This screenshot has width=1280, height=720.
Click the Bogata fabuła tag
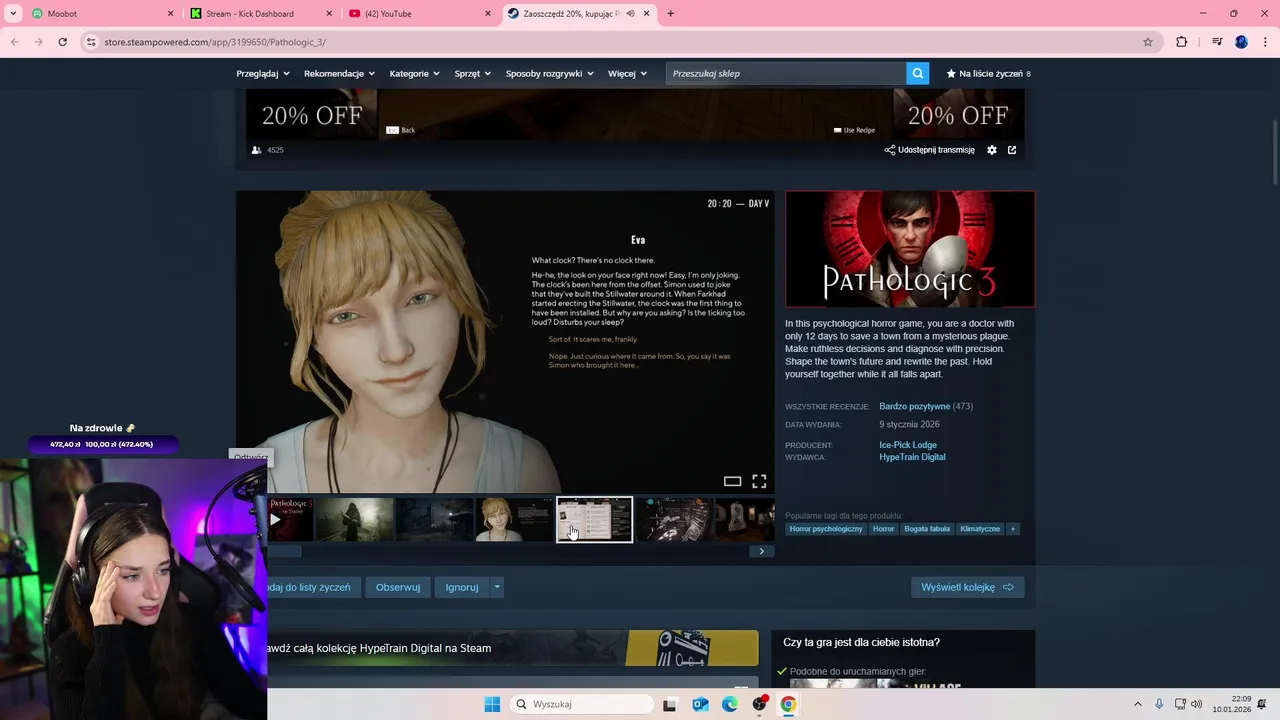(x=927, y=528)
